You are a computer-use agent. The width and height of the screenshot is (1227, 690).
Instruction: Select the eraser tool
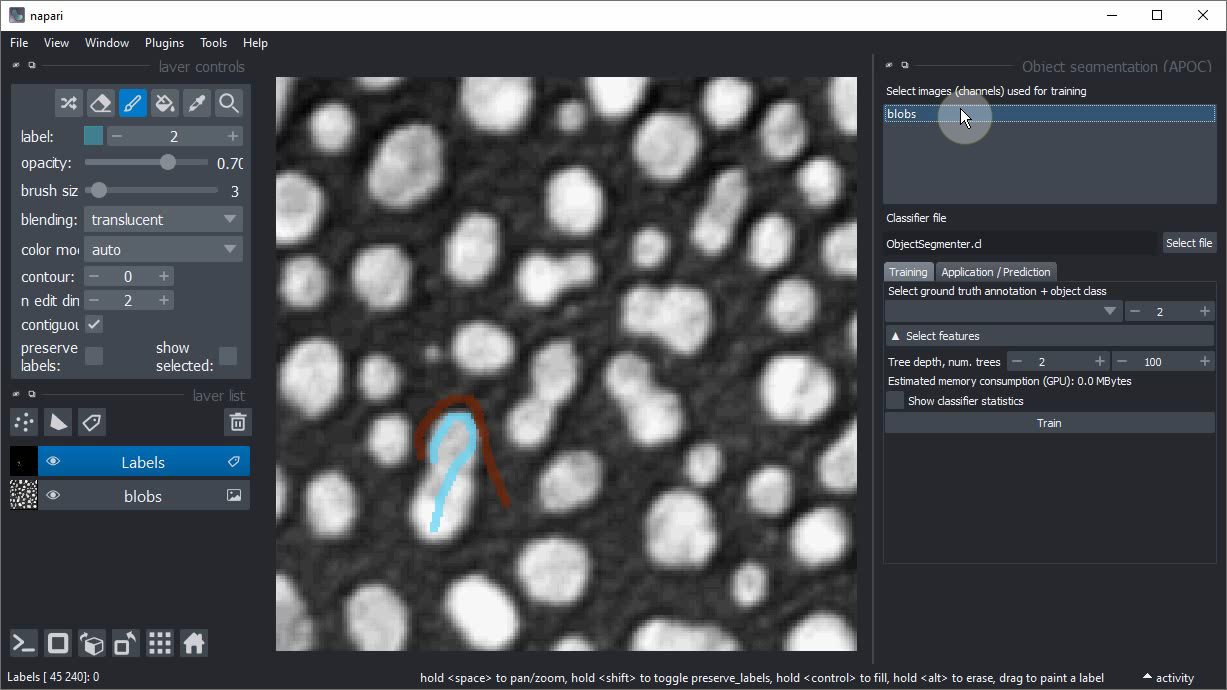pyautogui.click(x=100, y=103)
